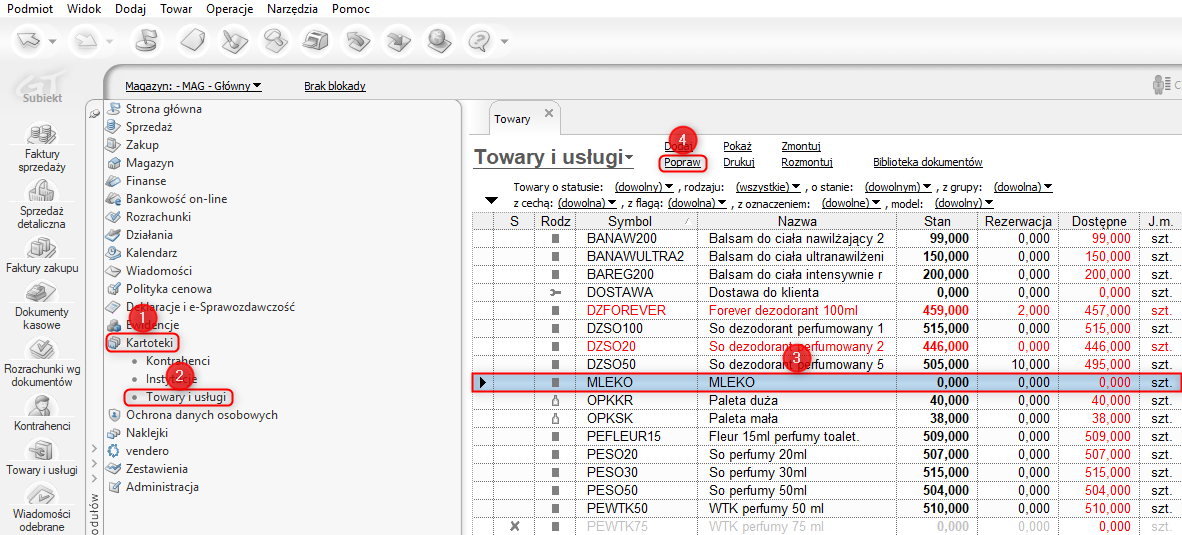This screenshot has width=1182, height=535.
Task: Click the globe icon in the top toolbar
Action: (439, 41)
